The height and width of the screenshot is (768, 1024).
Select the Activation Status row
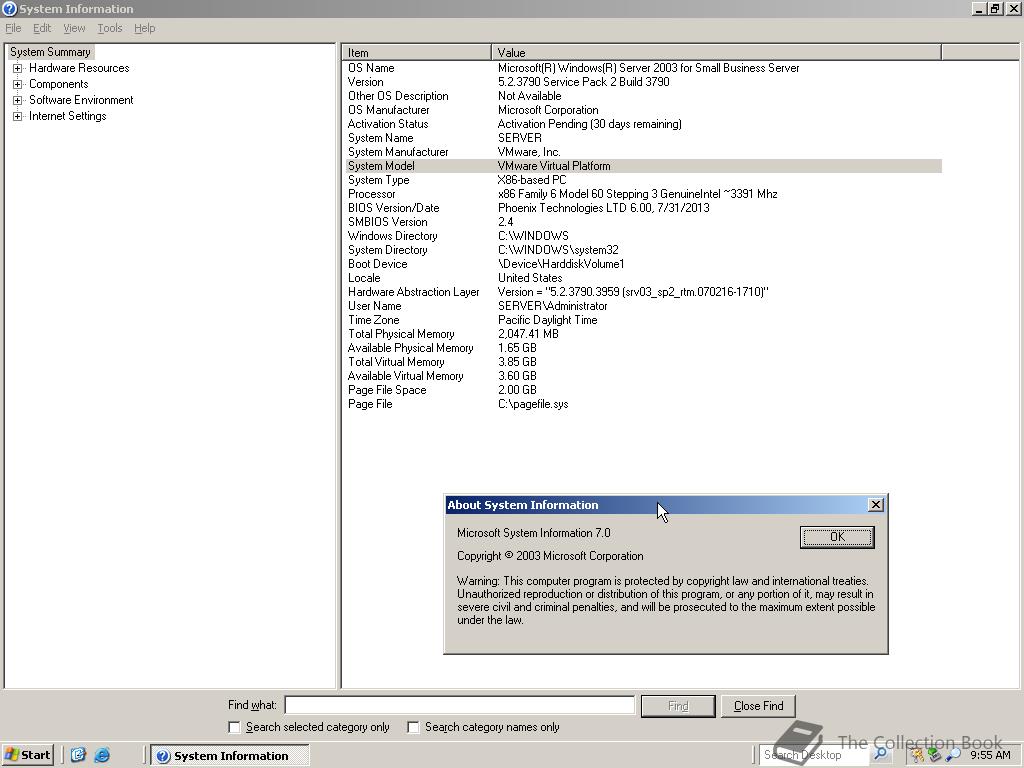643,124
